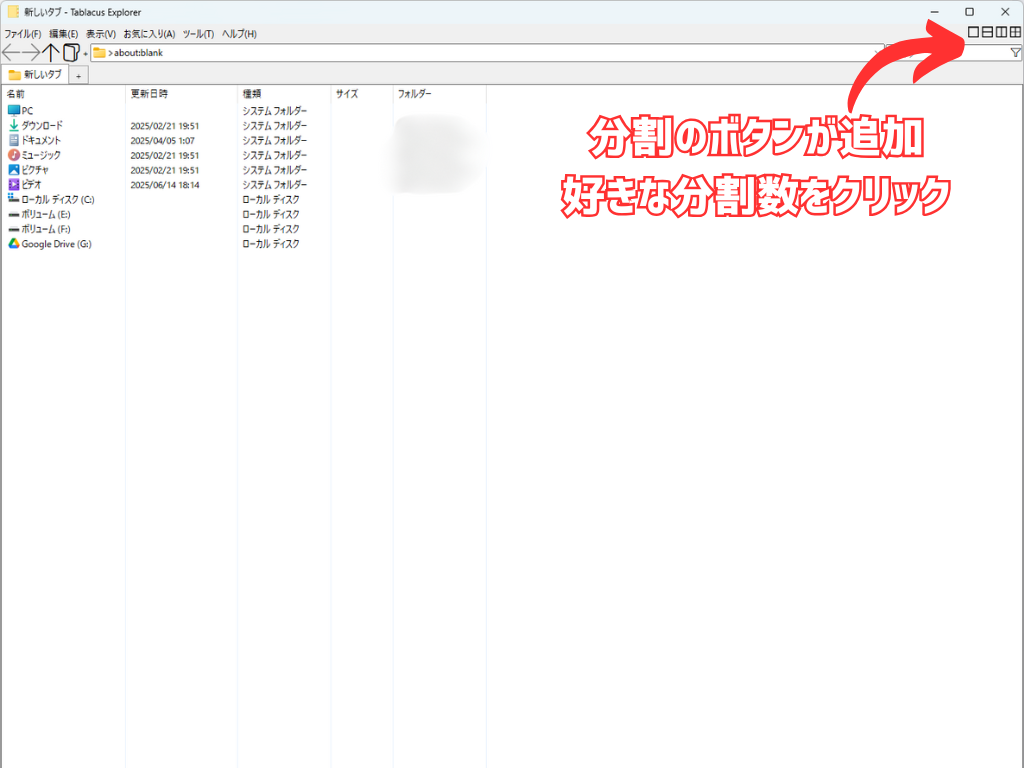Select Google Drive (G:) in the list
The image size is (1024, 768).
(x=56, y=244)
